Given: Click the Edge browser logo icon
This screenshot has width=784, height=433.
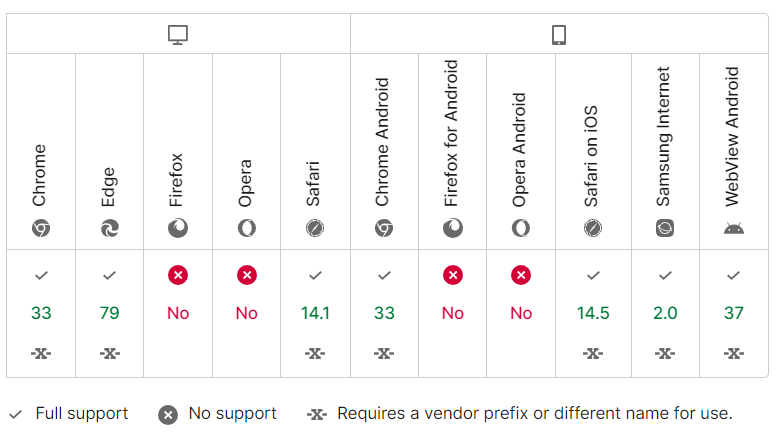Looking at the screenshot, I should [109, 228].
